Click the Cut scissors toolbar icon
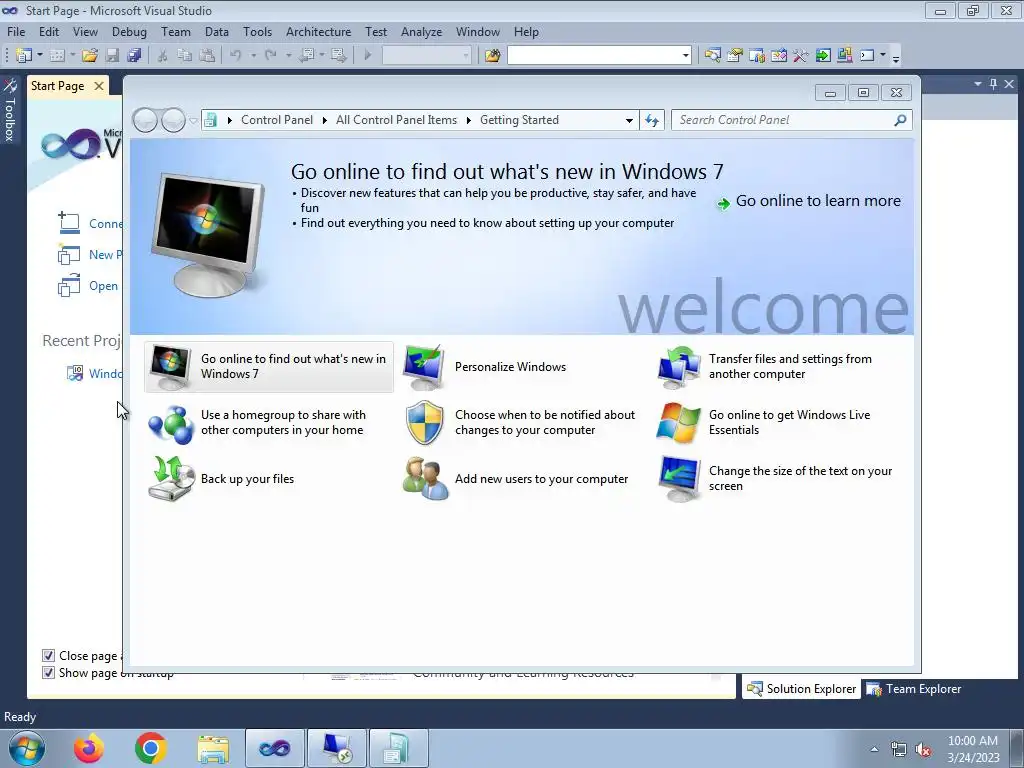1024x768 pixels. click(x=163, y=56)
